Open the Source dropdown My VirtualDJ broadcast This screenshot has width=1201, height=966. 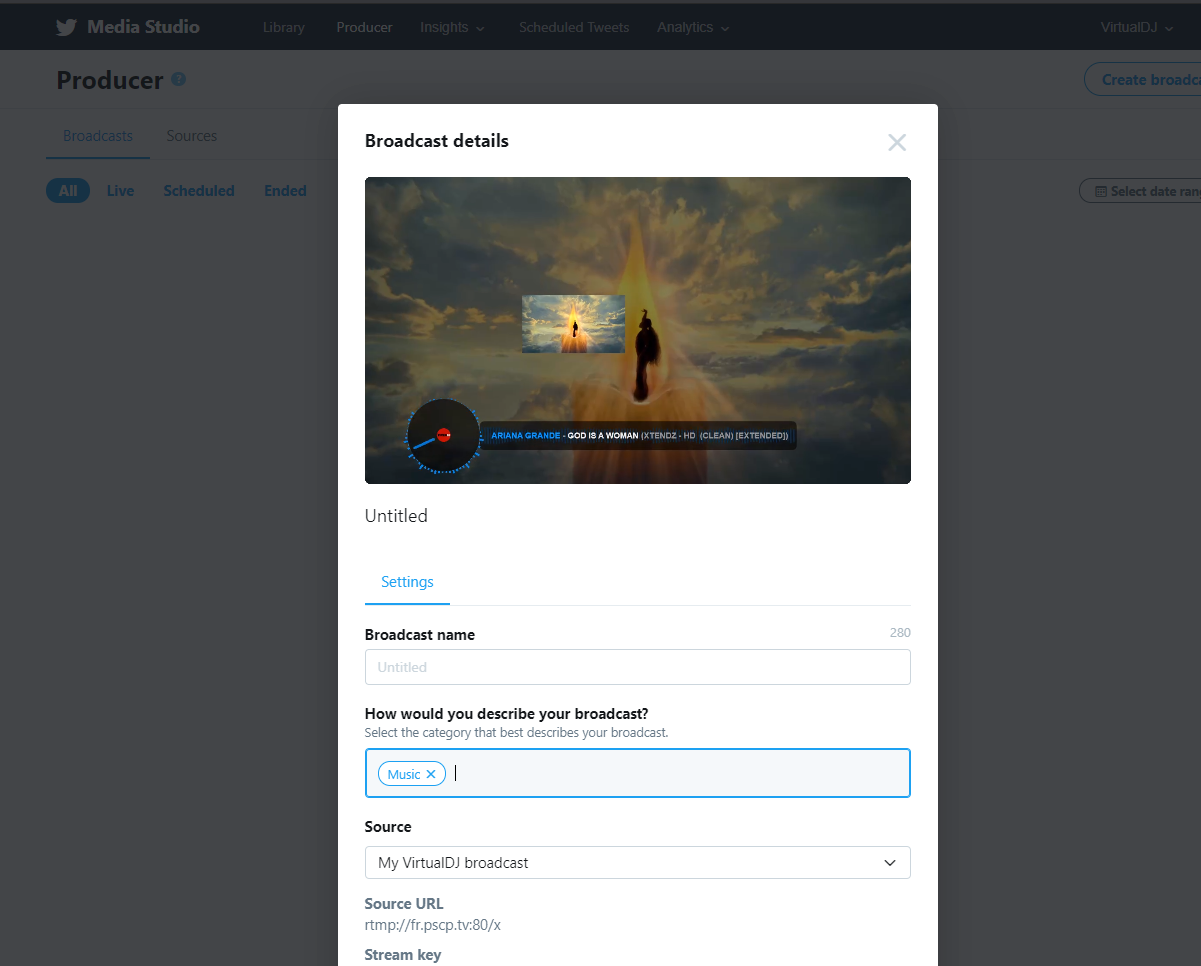pyautogui.click(x=638, y=862)
